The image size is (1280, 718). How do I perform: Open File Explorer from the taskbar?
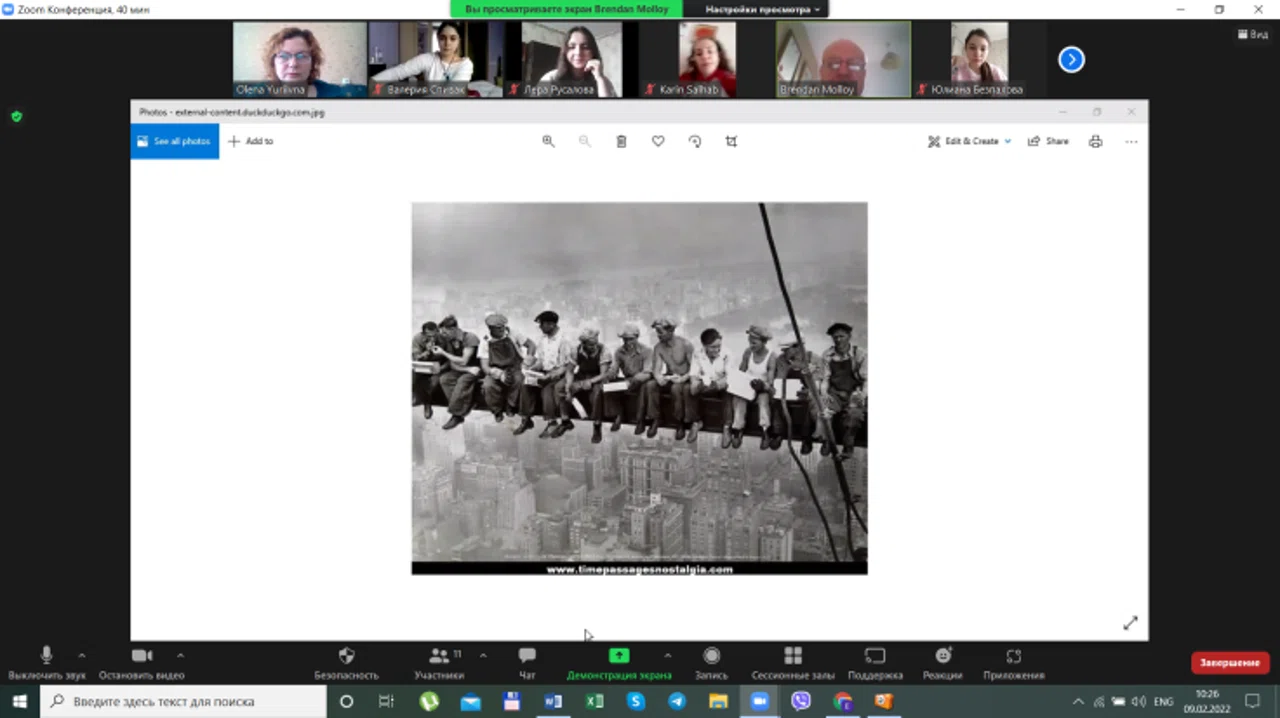718,701
